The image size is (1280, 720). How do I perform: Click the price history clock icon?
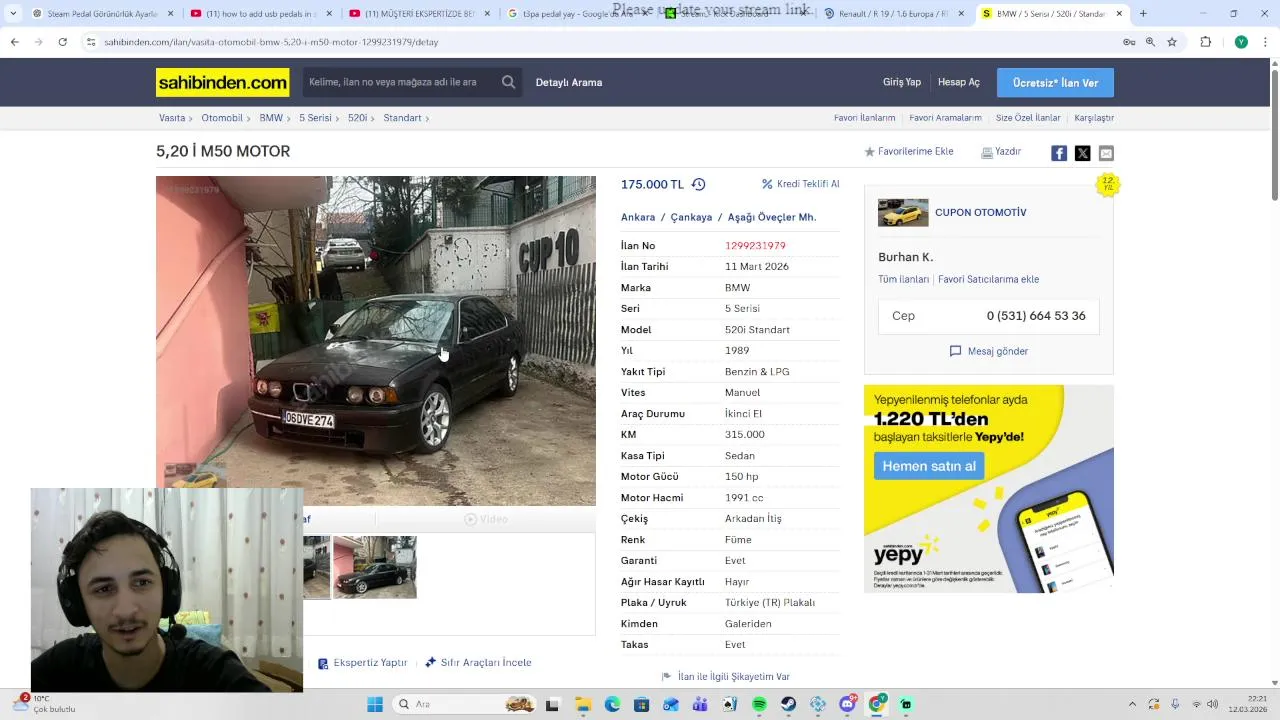pyautogui.click(x=698, y=184)
